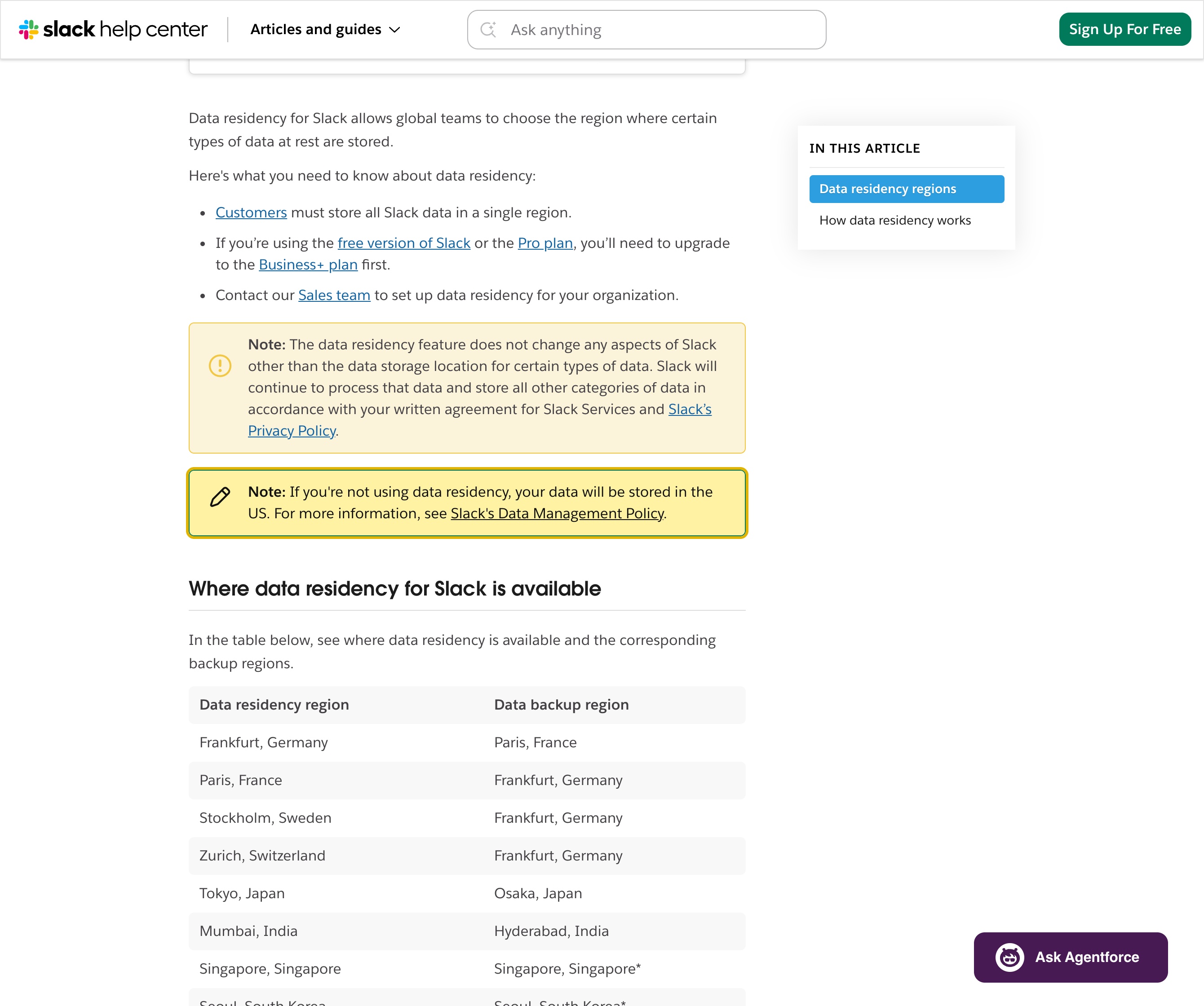Click the search sparkle icon

coord(488,30)
